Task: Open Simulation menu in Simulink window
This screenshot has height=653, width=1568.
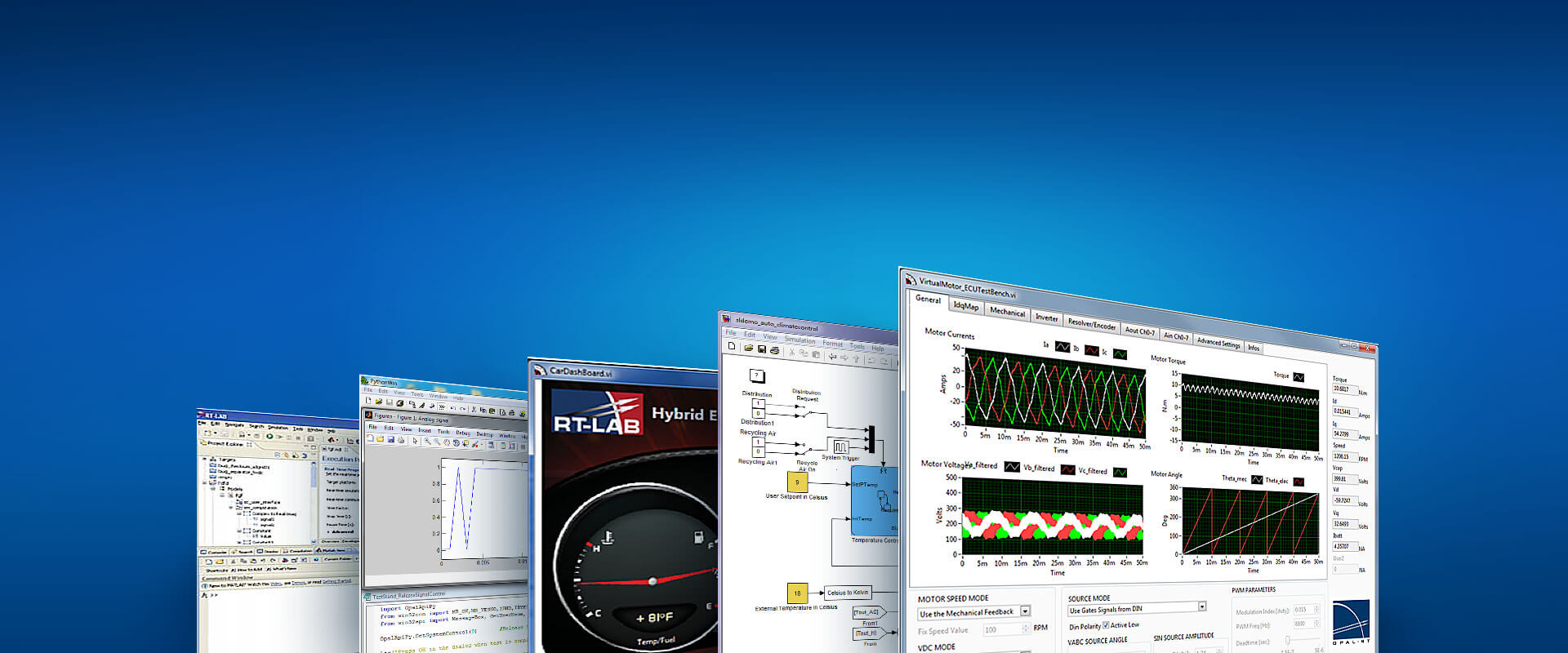Action: (x=800, y=340)
